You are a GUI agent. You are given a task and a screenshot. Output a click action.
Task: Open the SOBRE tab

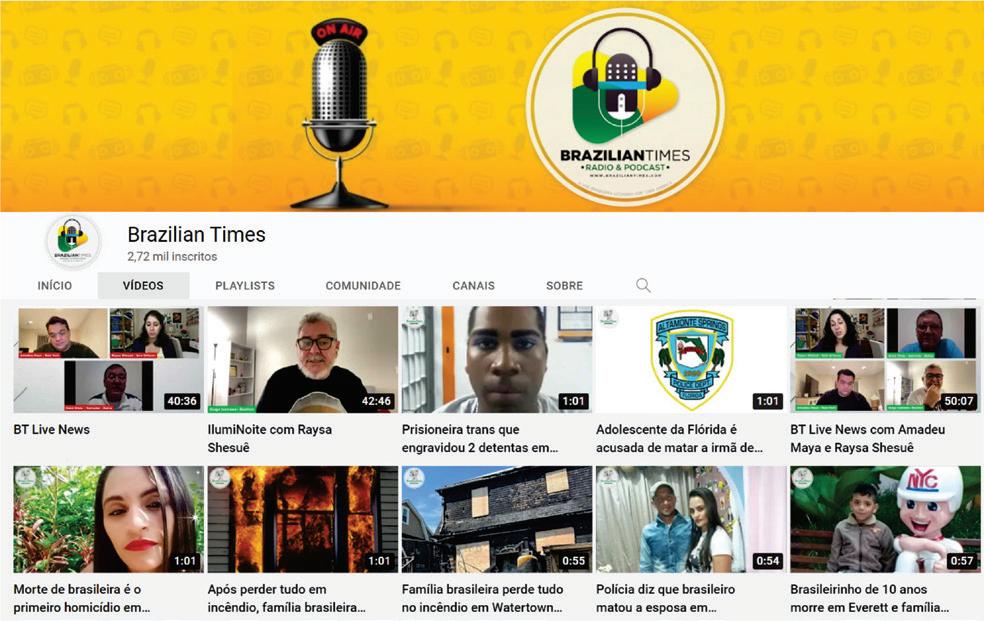pyautogui.click(x=564, y=285)
